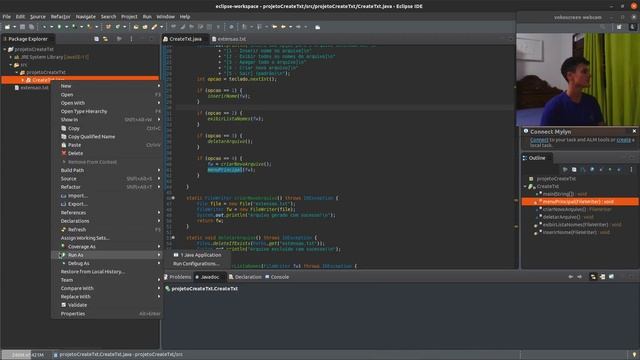
Task: Click the Quick Access search icon at top right
Action: point(603,27)
